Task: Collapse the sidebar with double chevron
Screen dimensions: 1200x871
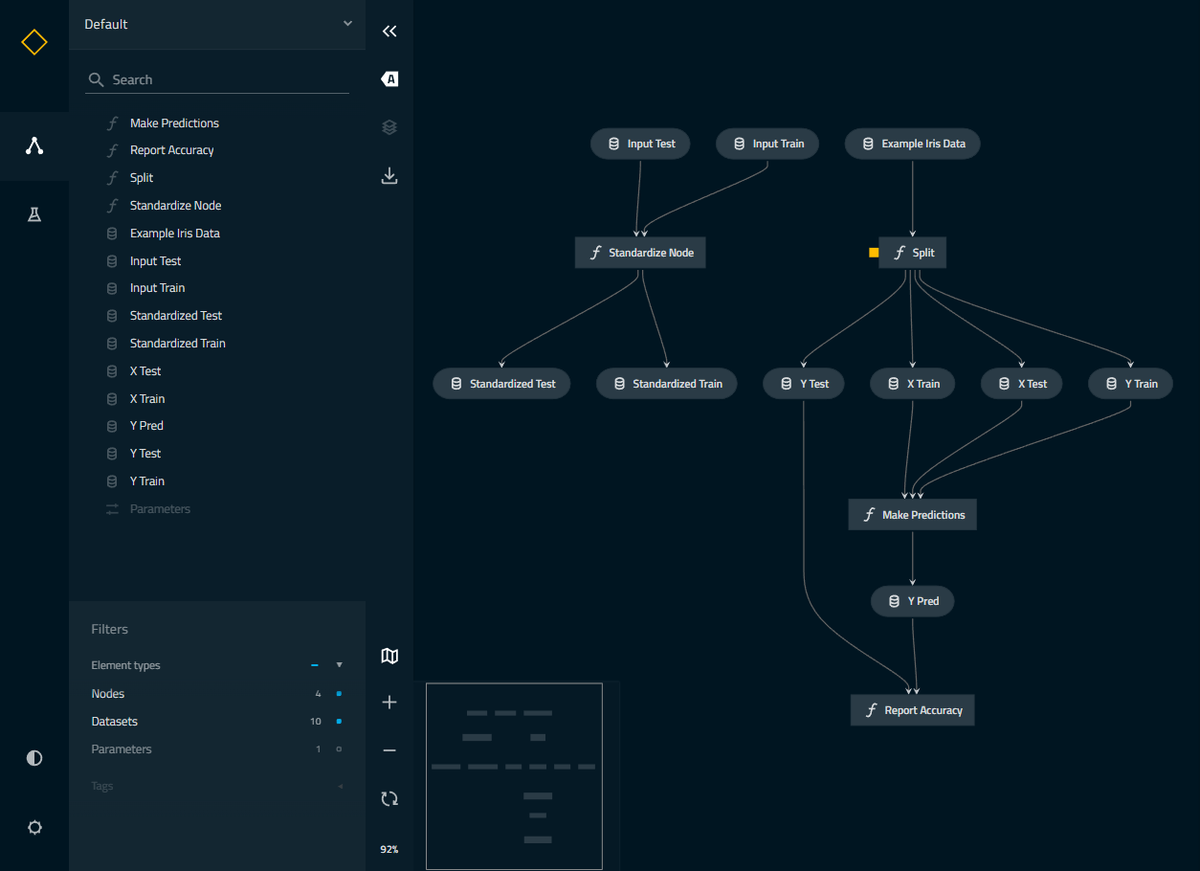Action: pyautogui.click(x=390, y=31)
